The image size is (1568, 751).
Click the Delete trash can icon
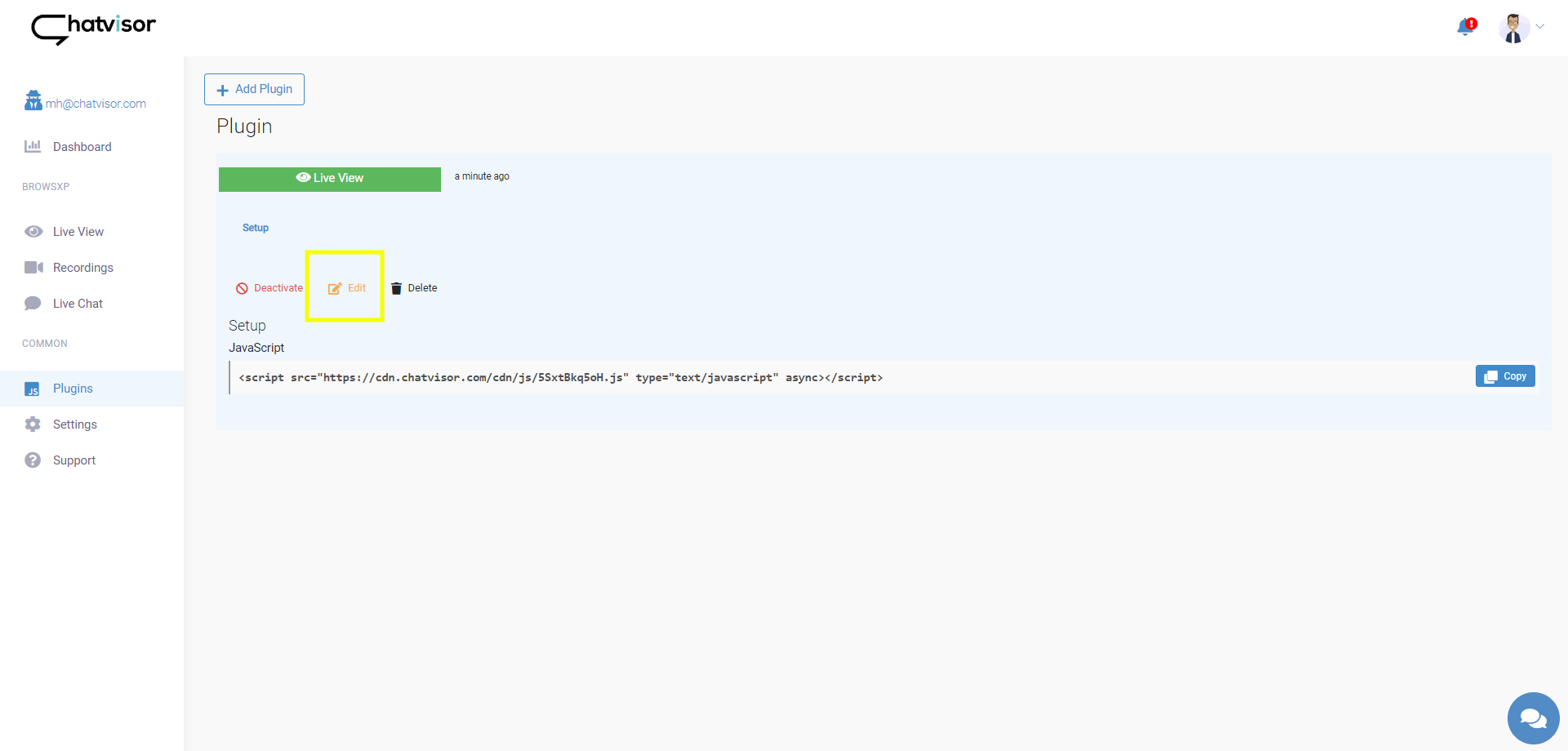click(396, 288)
